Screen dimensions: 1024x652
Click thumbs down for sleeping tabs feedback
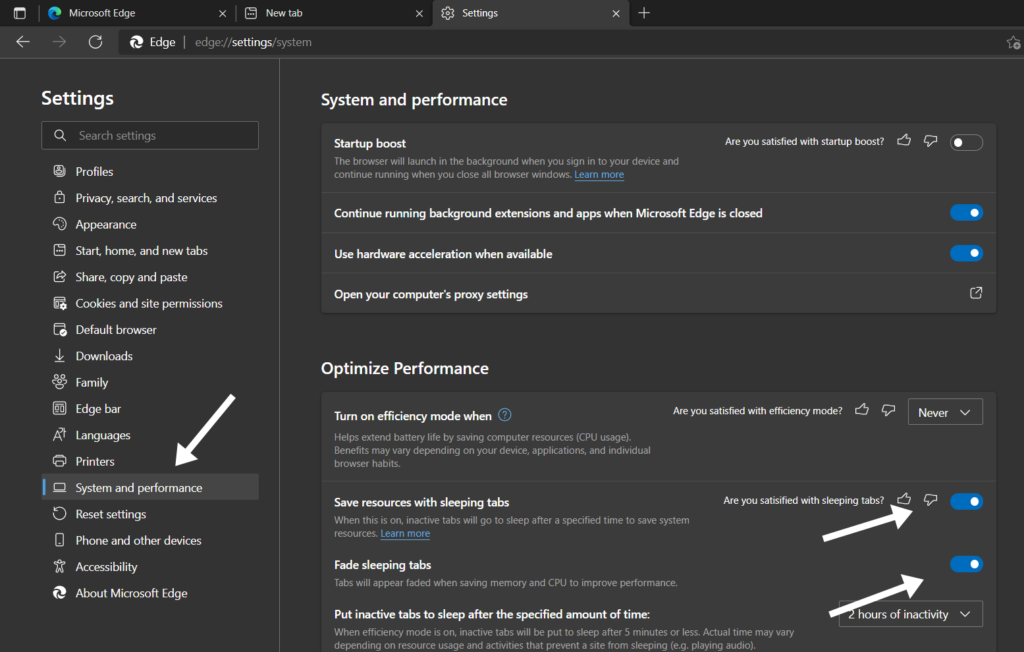point(930,501)
